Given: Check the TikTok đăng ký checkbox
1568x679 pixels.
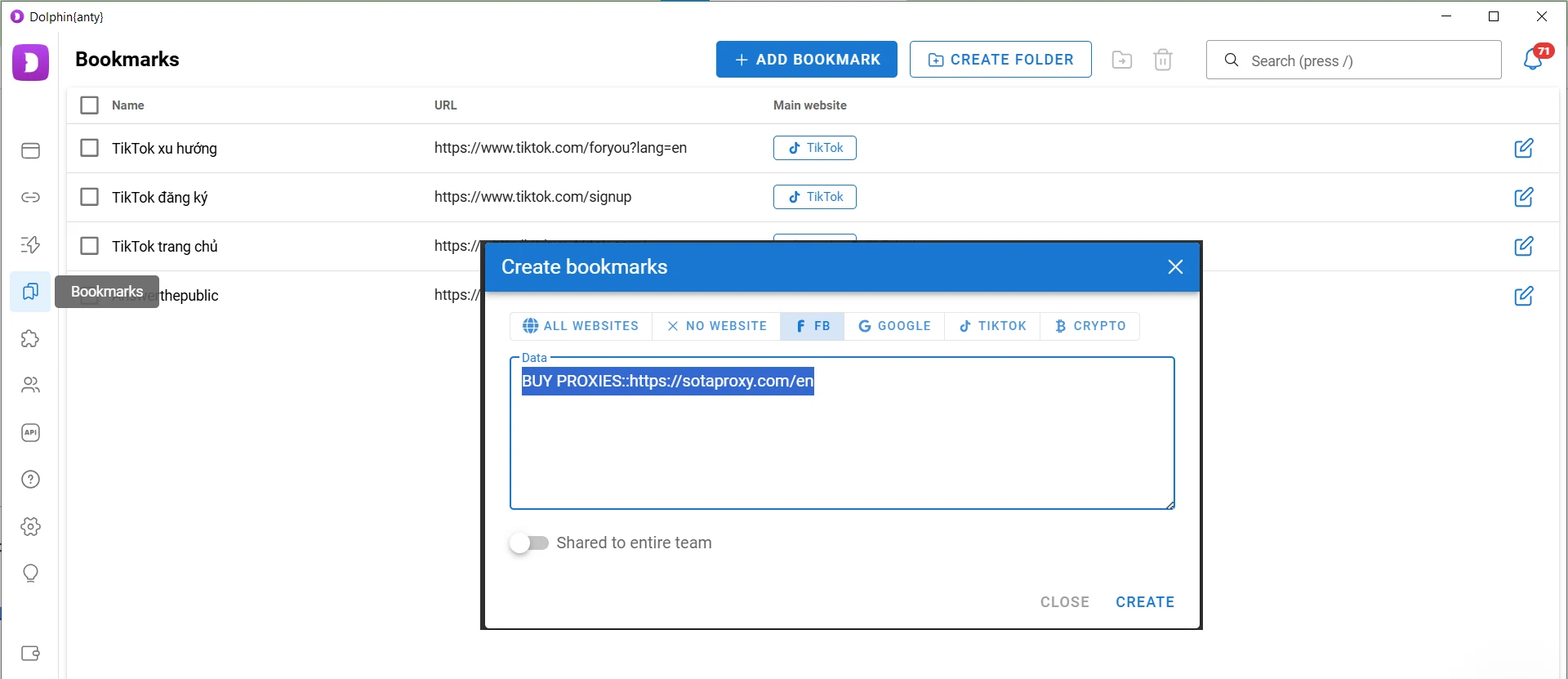Looking at the screenshot, I should tap(90, 197).
